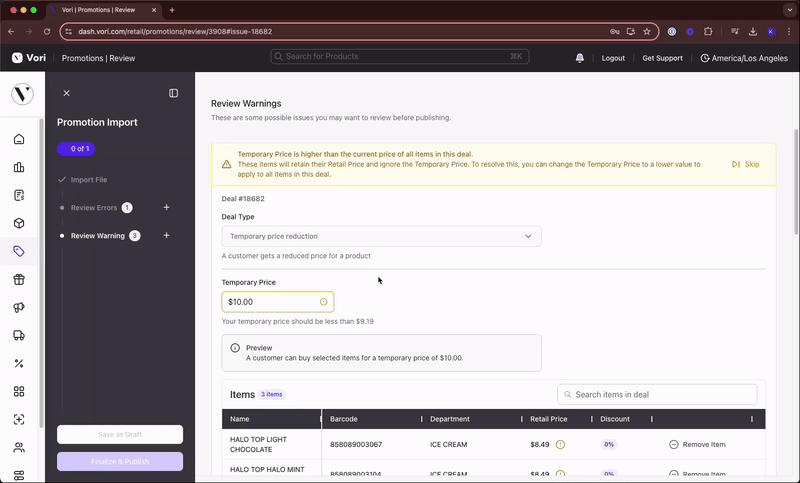Switch to Vori Promotions Review browser tab
Screen dimensions: 800x483
(102, 10)
